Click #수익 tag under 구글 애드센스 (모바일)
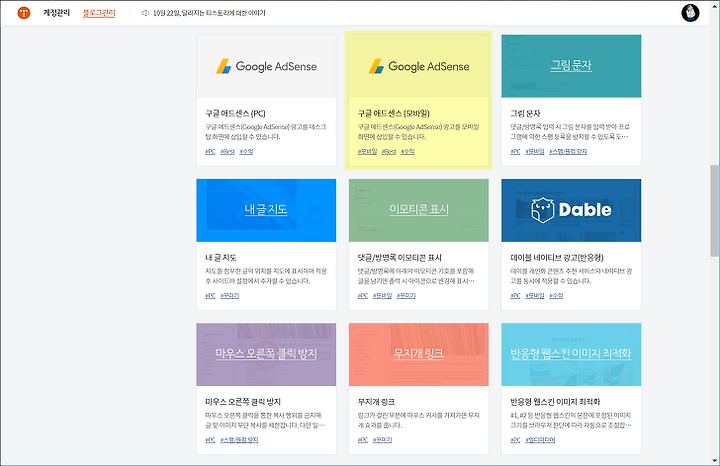This screenshot has height=466, width=720. pyautogui.click(x=408, y=152)
